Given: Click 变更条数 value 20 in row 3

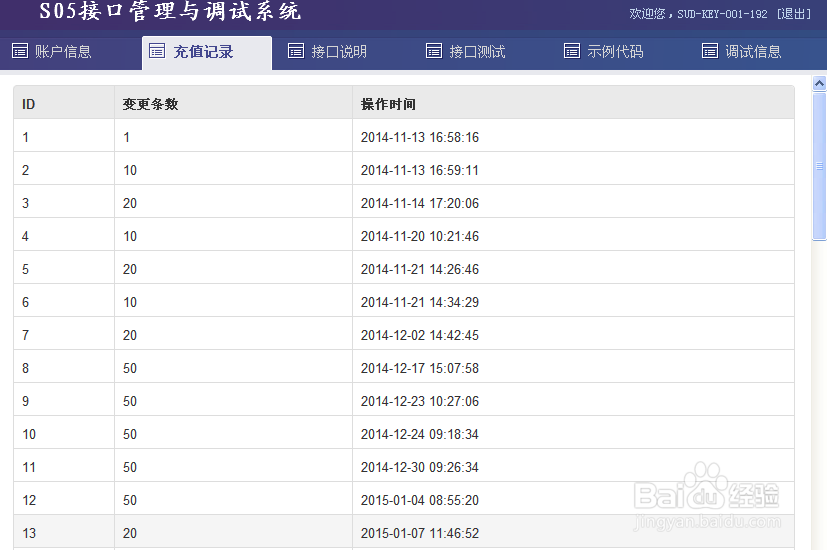Looking at the screenshot, I should point(130,203).
